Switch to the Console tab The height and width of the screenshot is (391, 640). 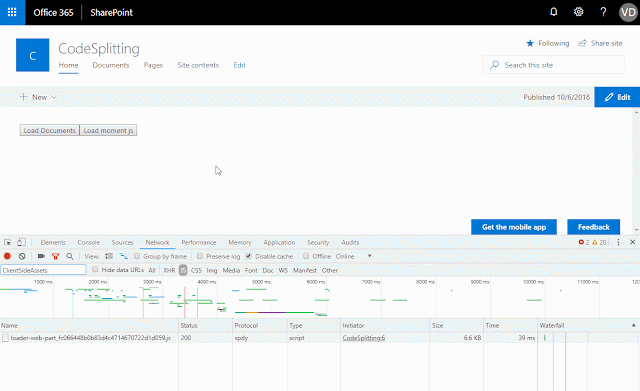(x=89, y=242)
